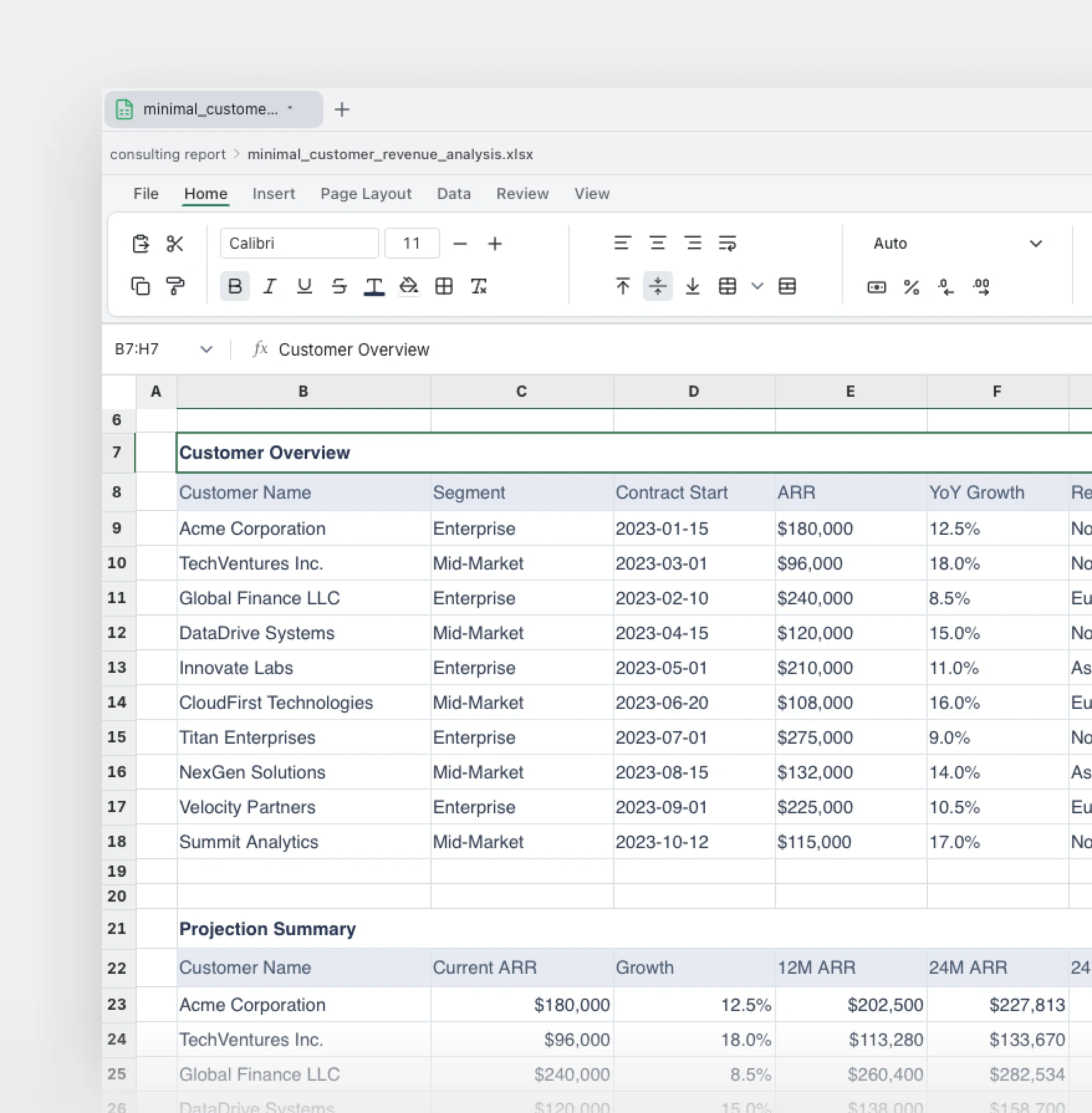This screenshot has height=1113, width=1092.
Task: Add a new tab with plus button
Action: (x=342, y=109)
